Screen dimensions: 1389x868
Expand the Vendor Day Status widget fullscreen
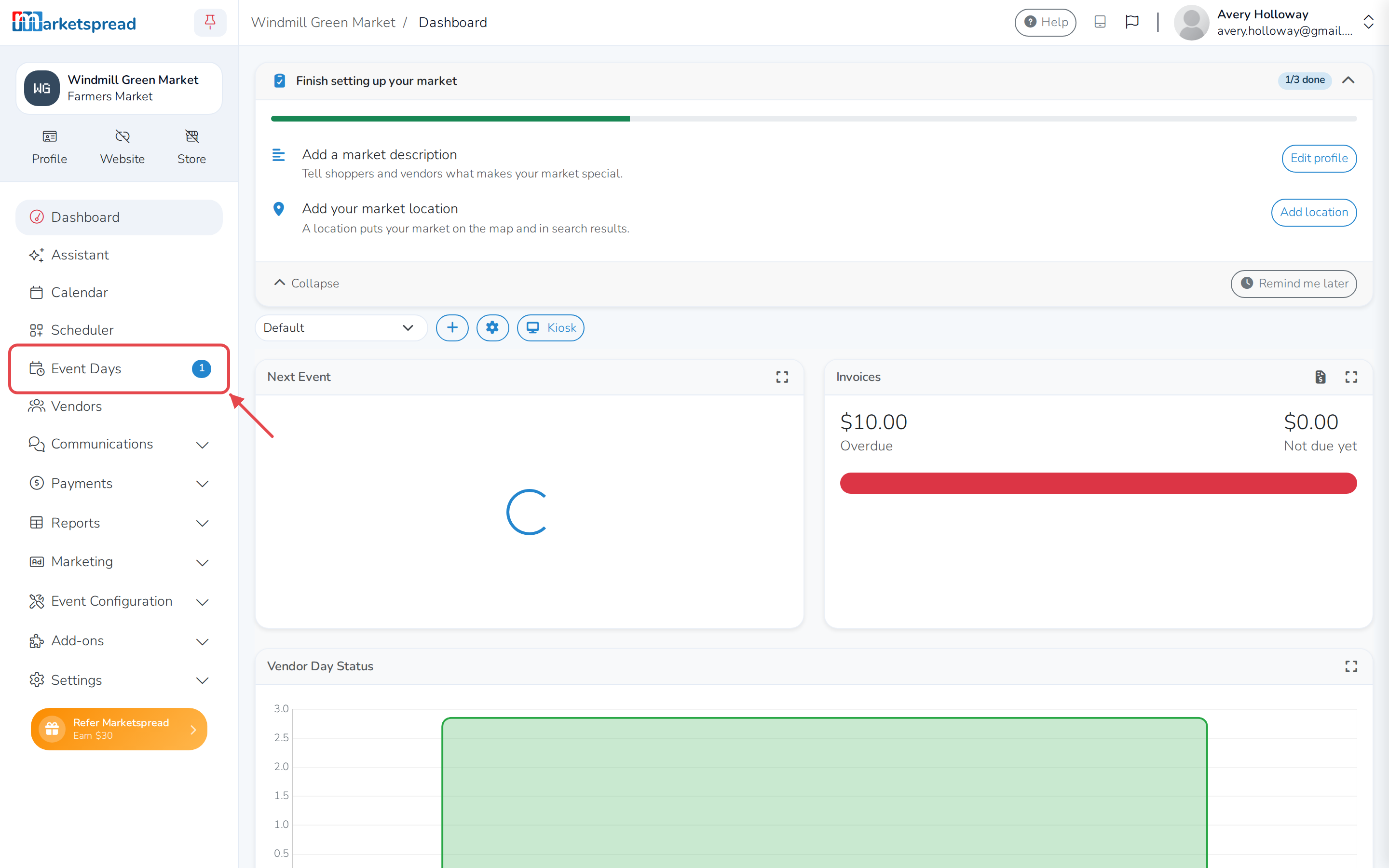1351,666
